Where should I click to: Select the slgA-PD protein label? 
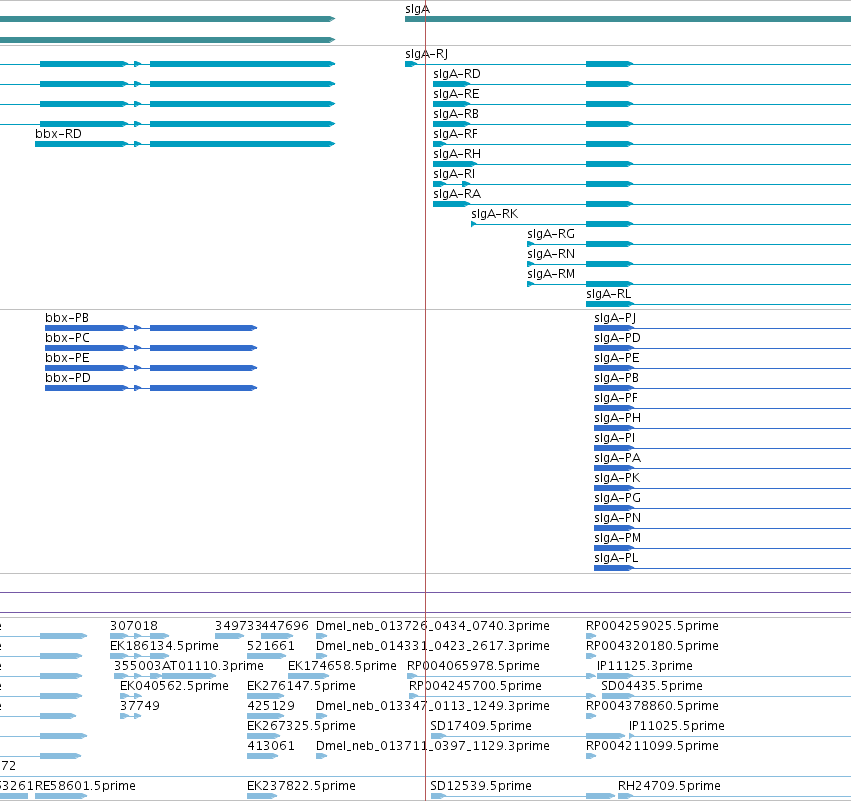coord(617,338)
